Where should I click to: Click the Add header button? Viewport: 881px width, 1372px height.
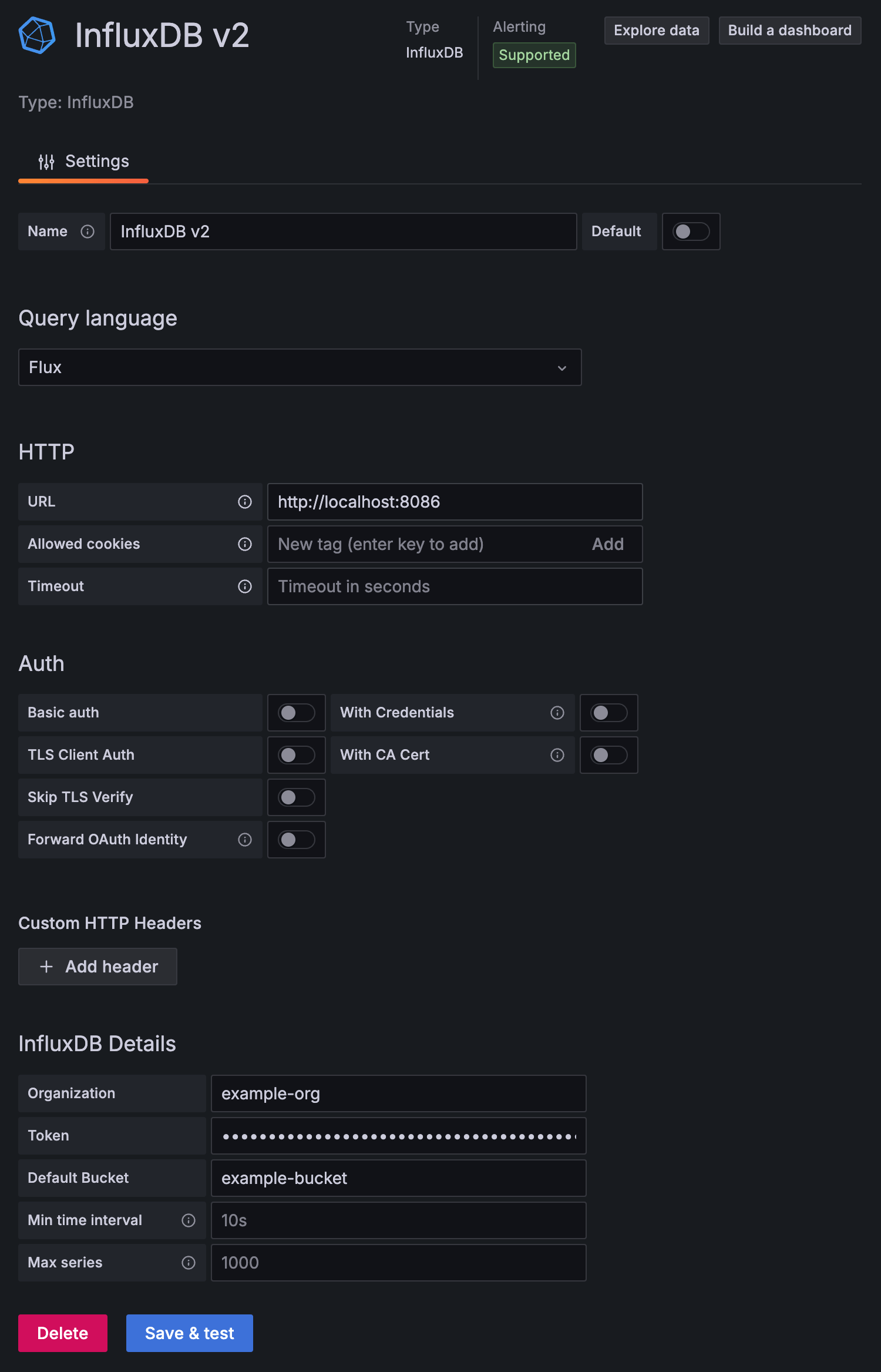98,967
